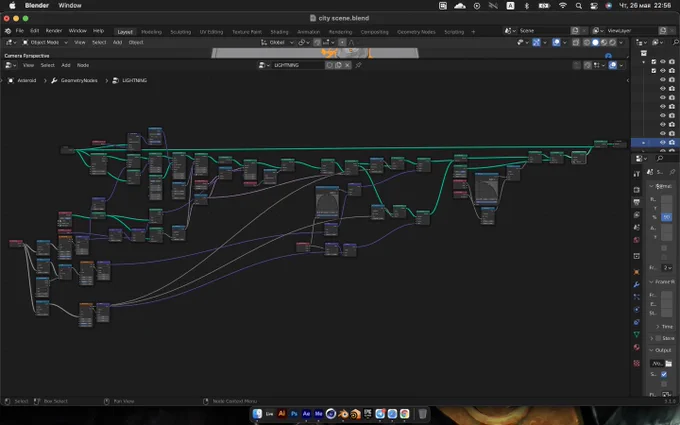Open the 3D viewport editor type selector
The height and width of the screenshot is (425, 680).
[x=11, y=42]
